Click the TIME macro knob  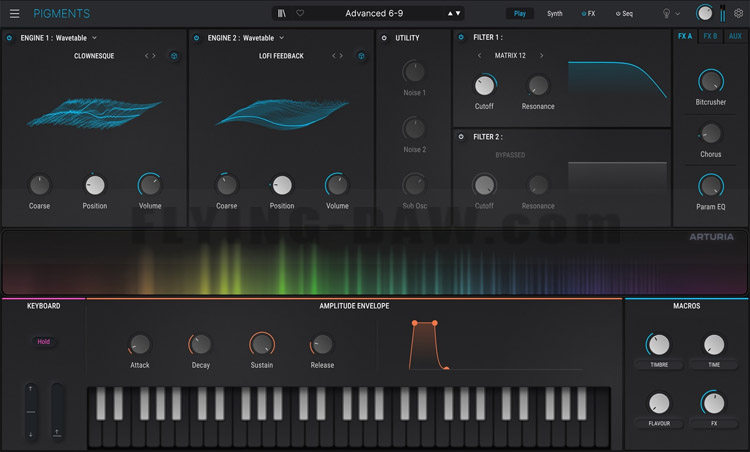714,344
